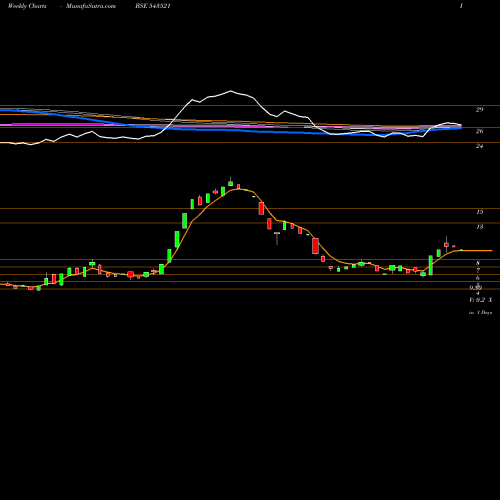Click the 15 price axis label
The image size is (500, 500).
[480, 212]
